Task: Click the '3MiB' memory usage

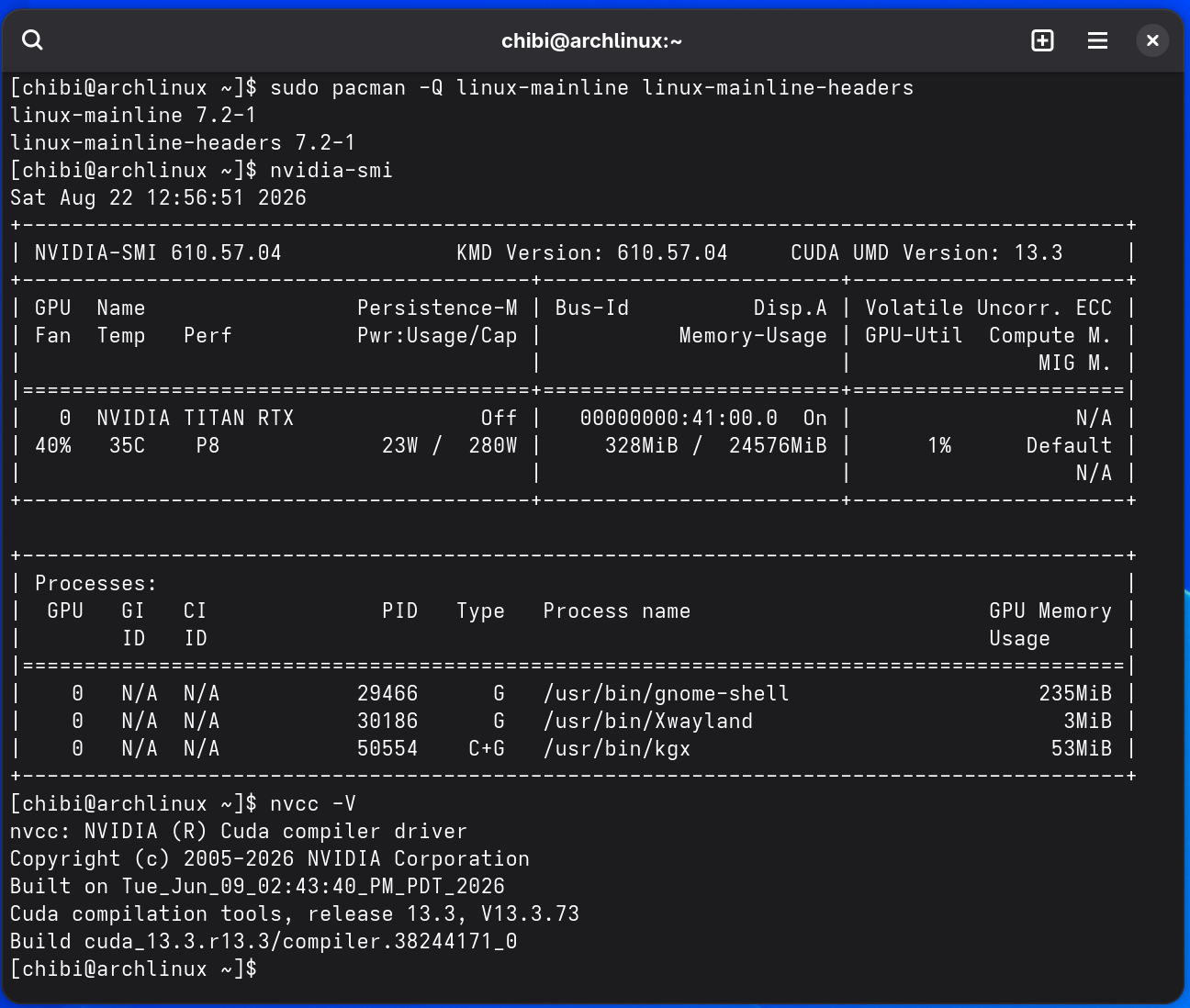Action: (x=1087, y=722)
